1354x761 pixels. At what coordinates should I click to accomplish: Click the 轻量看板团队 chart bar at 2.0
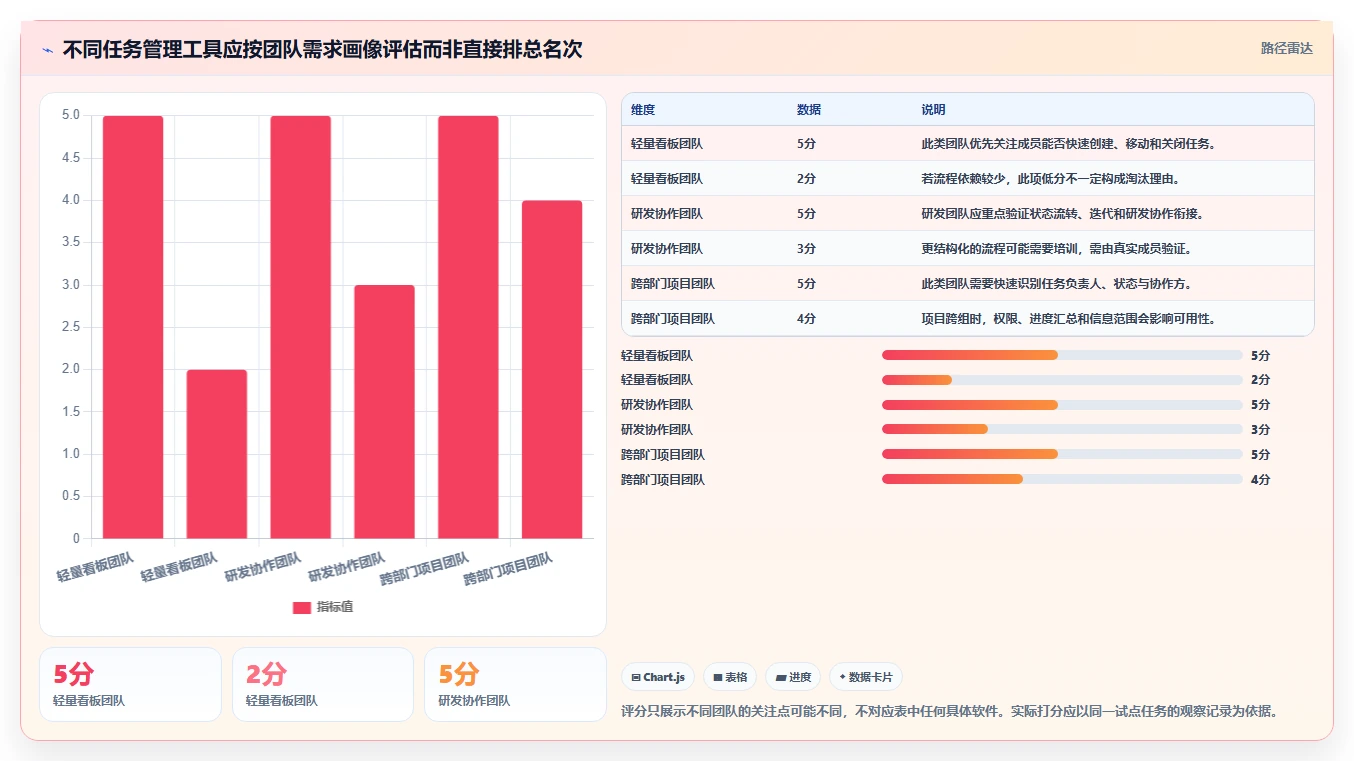click(x=217, y=454)
